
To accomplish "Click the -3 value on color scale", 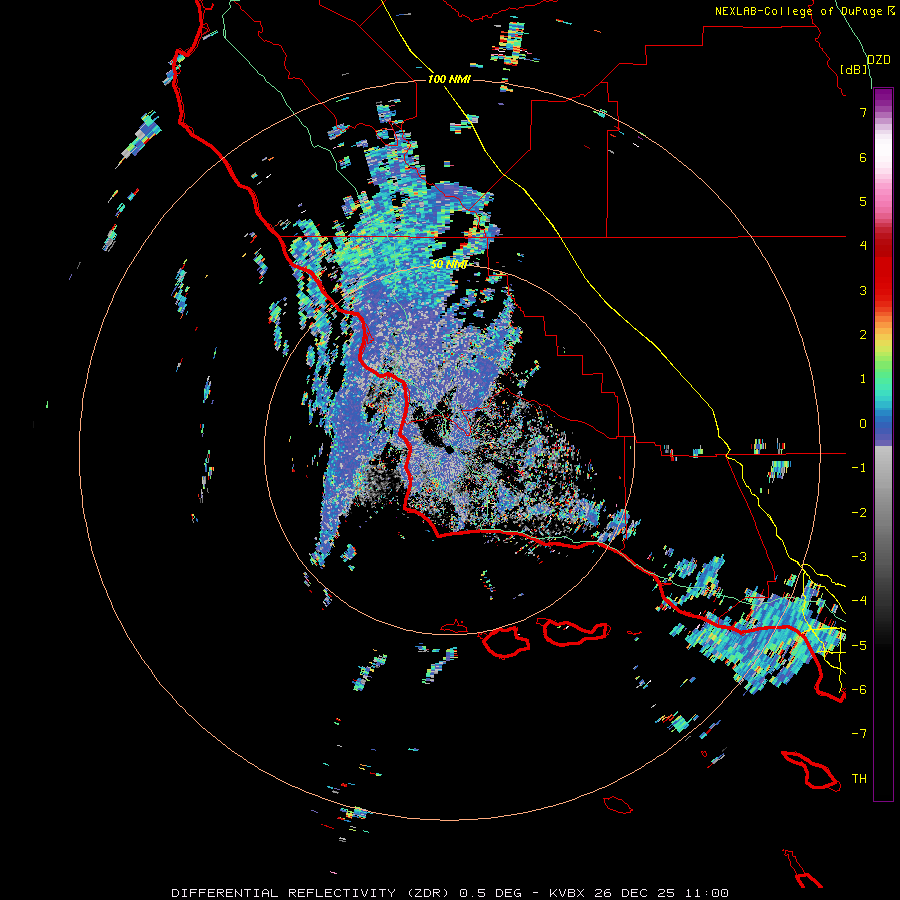I will [x=859, y=557].
